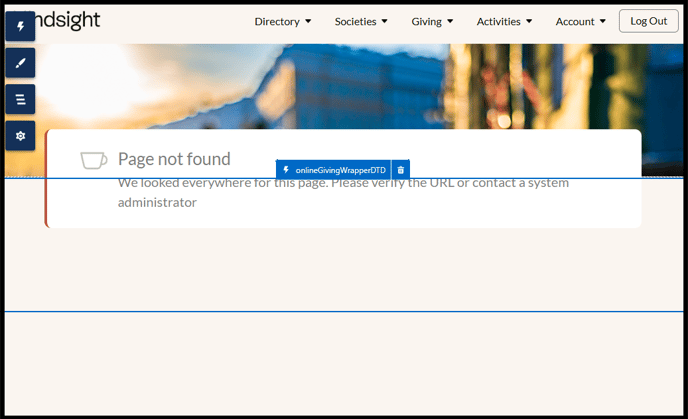Click the arrow next to Account
The image size is (688, 419).
pyautogui.click(x=603, y=21)
